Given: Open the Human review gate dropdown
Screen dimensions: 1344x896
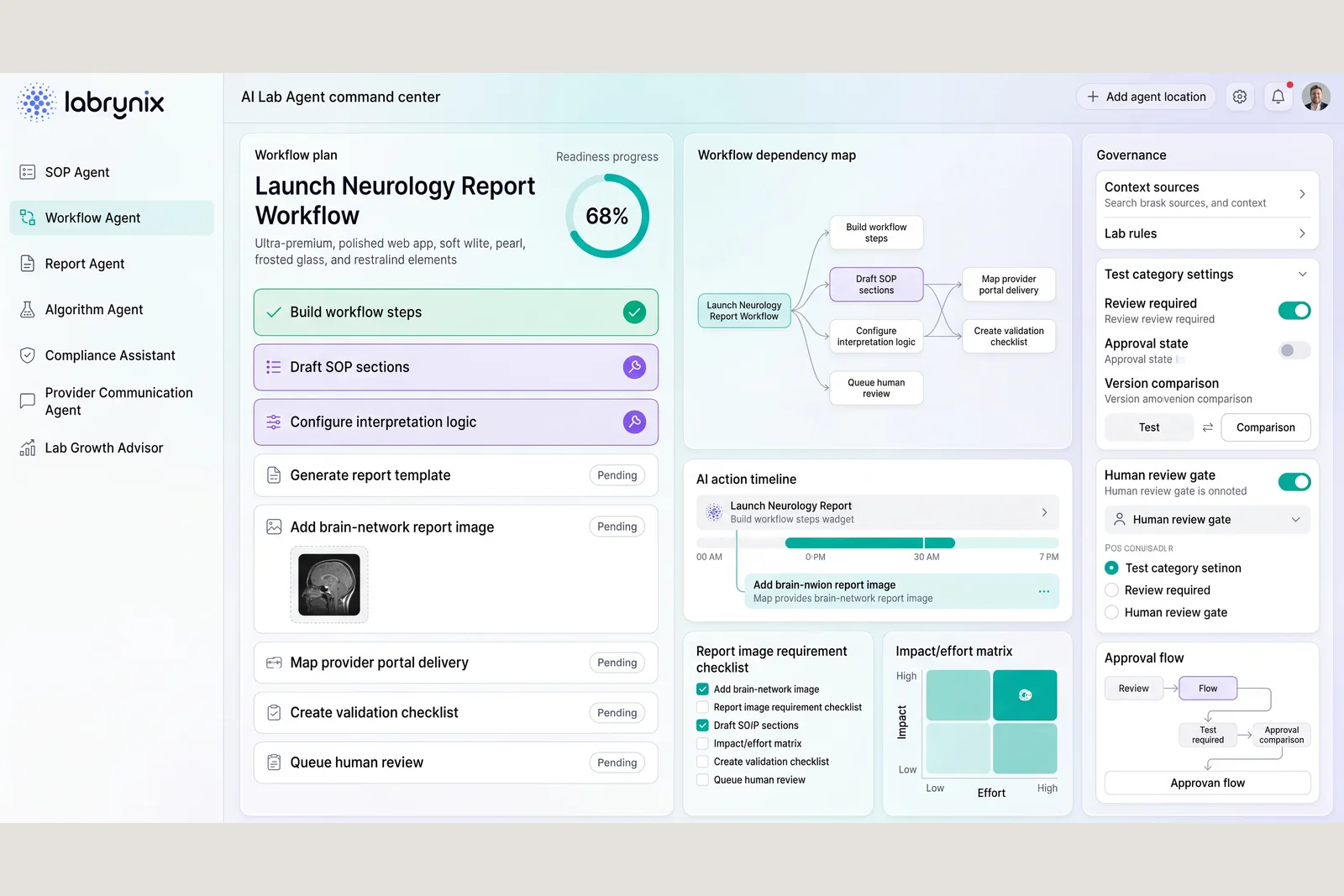Looking at the screenshot, I should (x=1207, y=520).
